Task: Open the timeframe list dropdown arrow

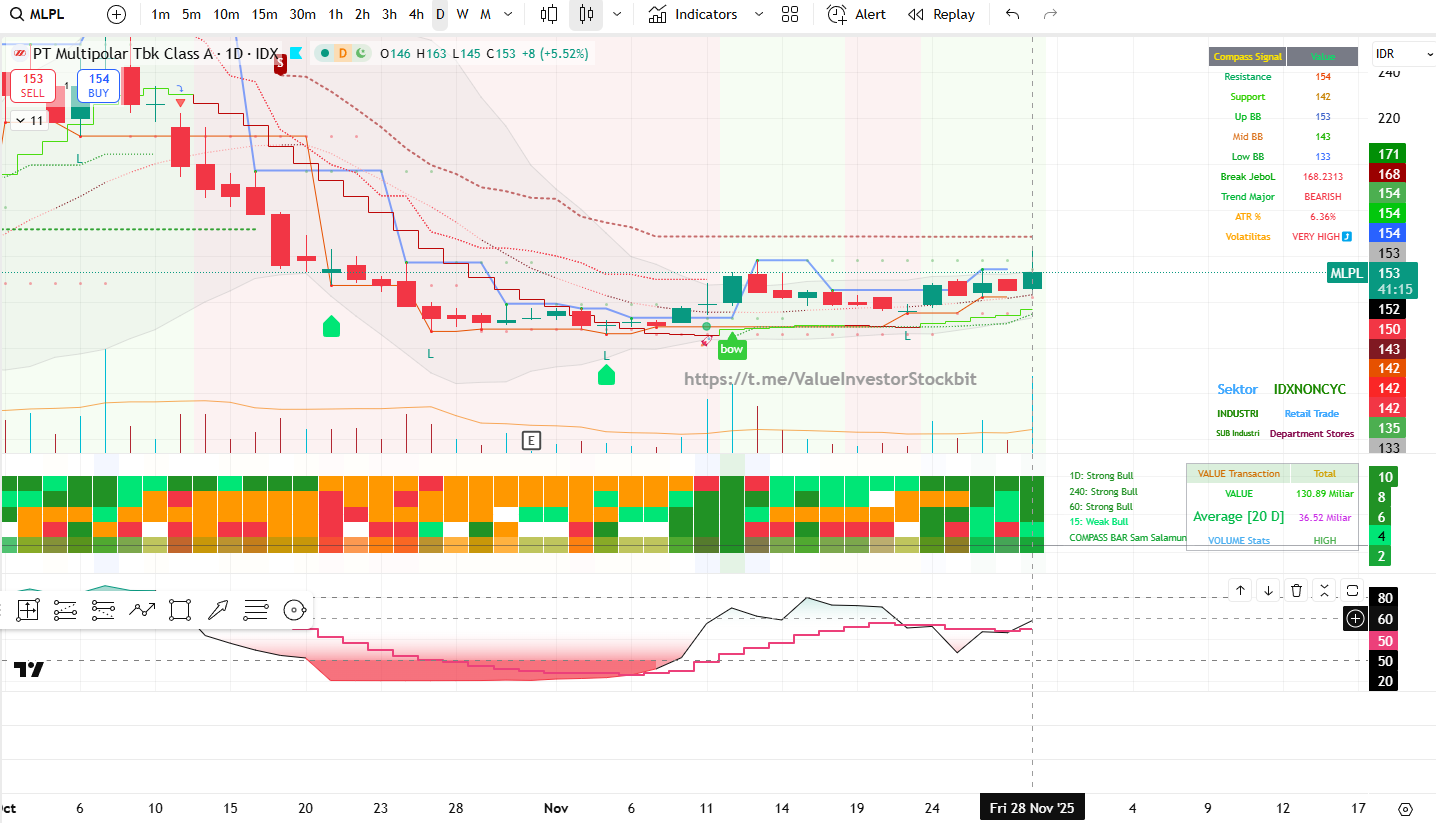Action: click(509, 14)
